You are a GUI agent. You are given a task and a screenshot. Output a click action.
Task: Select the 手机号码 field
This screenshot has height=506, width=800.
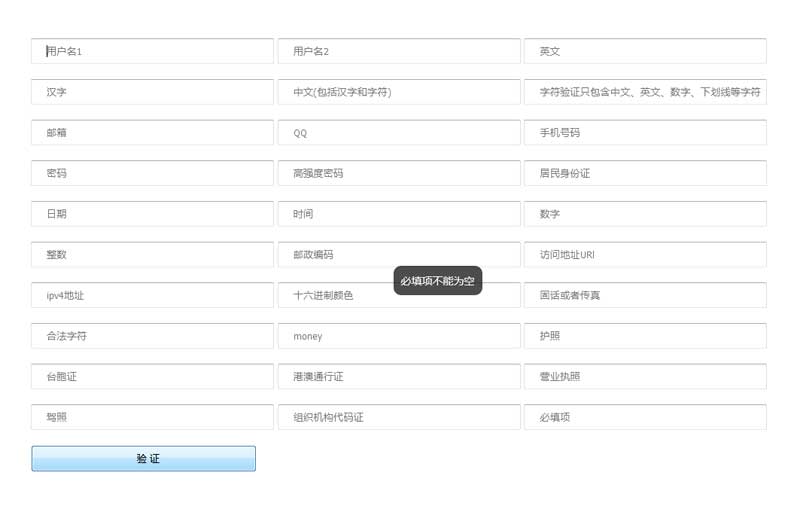coord(645,132)
